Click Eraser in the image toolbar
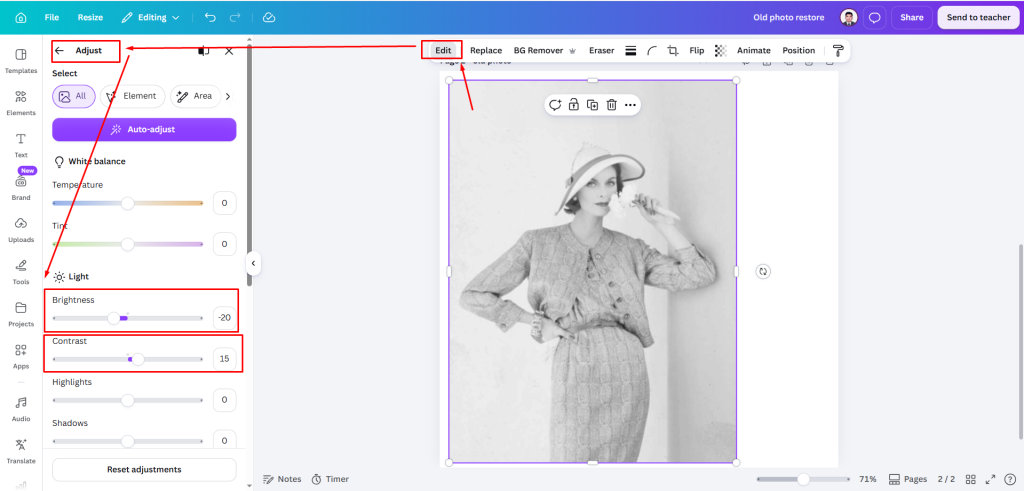 (601, 50)
